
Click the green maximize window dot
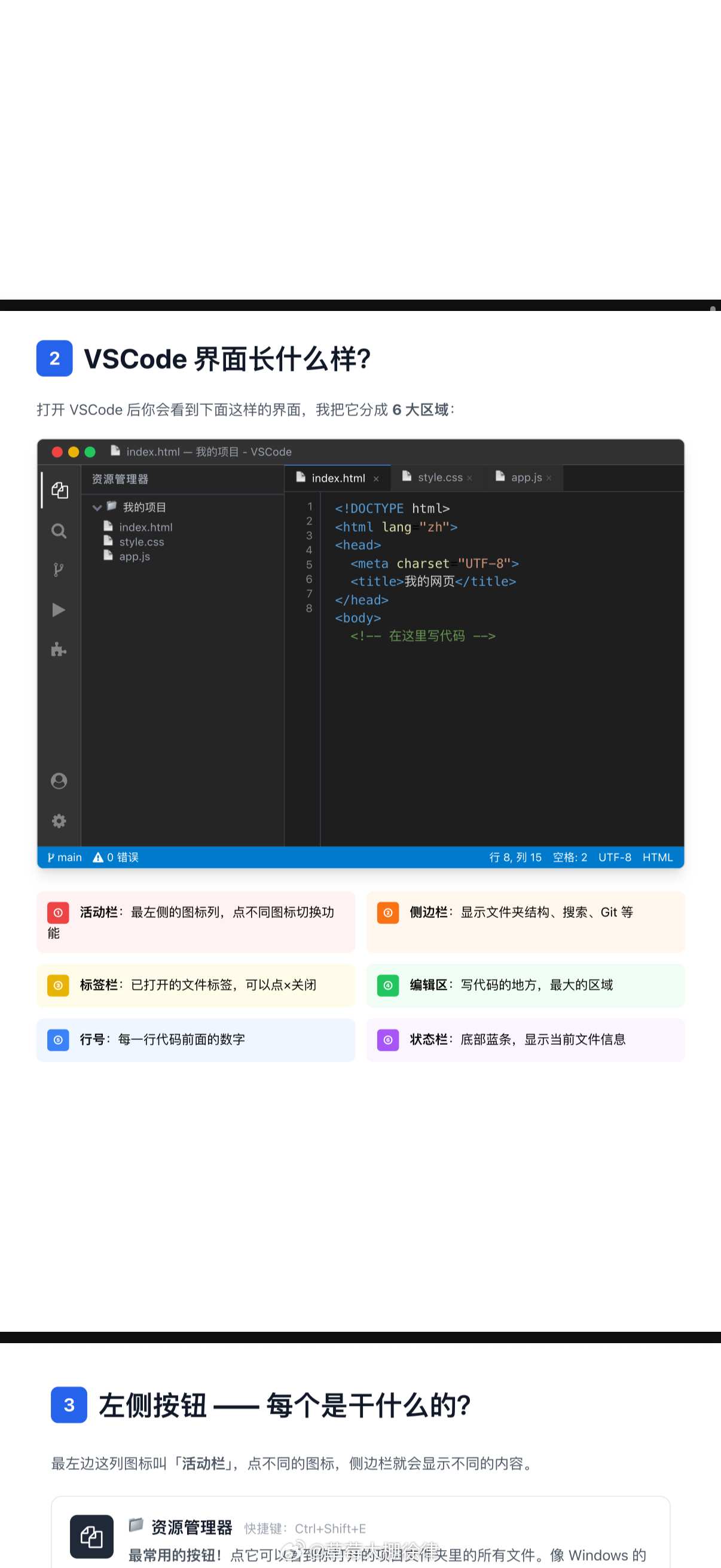coord(90,452)
